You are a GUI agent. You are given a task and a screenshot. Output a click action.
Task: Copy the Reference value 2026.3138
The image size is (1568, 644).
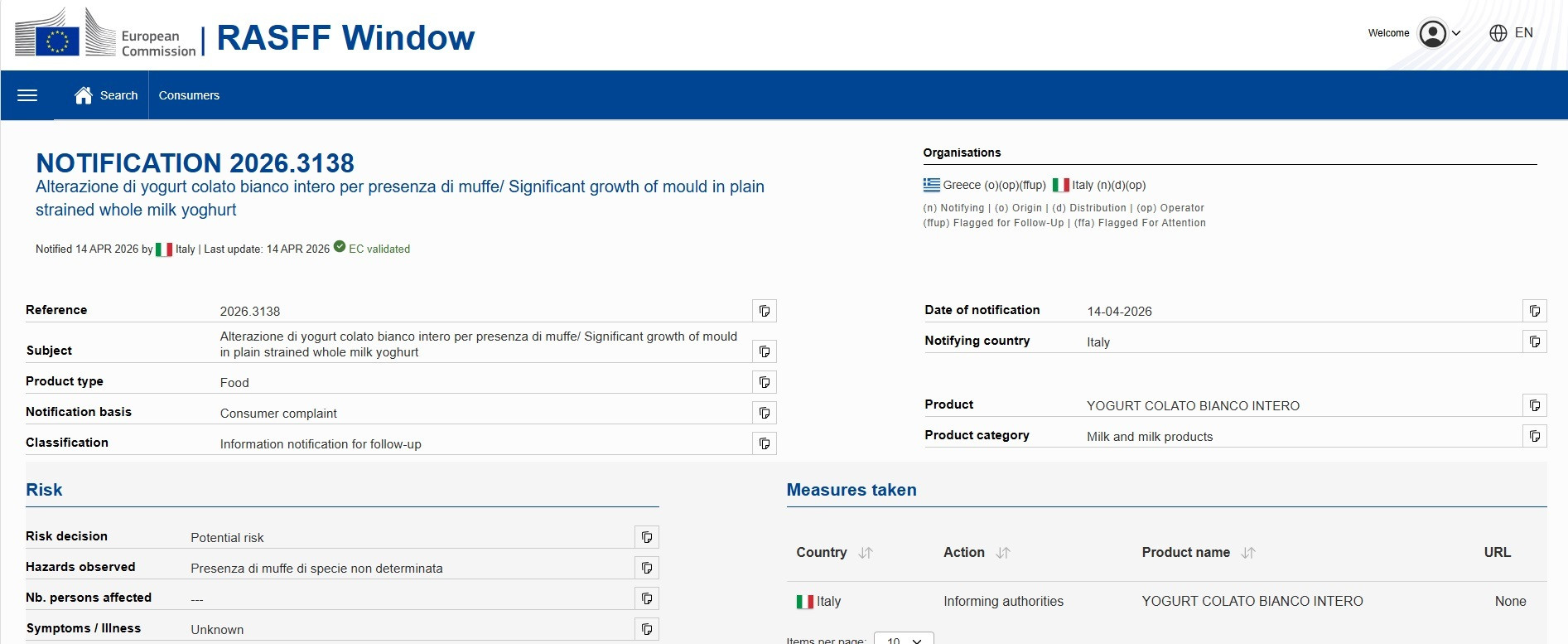pyautogui.click(x=765, y=311)
